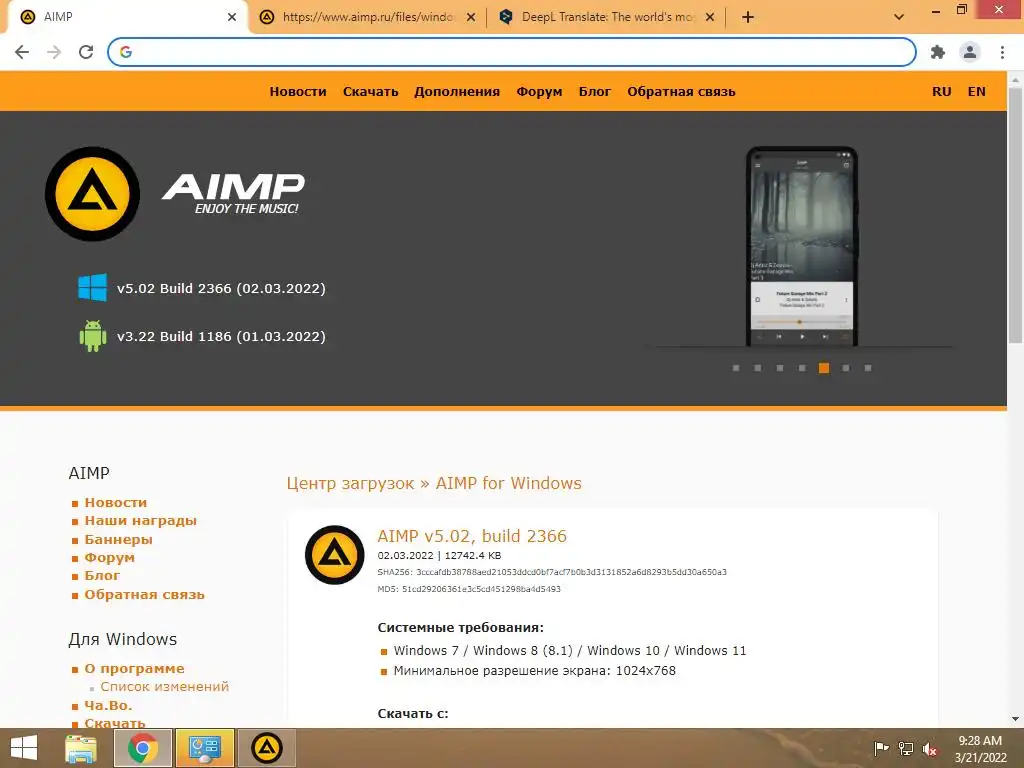Open Chrome three-dot menu
This screenshot has height=768, width=1024.
pos(1002,52)
